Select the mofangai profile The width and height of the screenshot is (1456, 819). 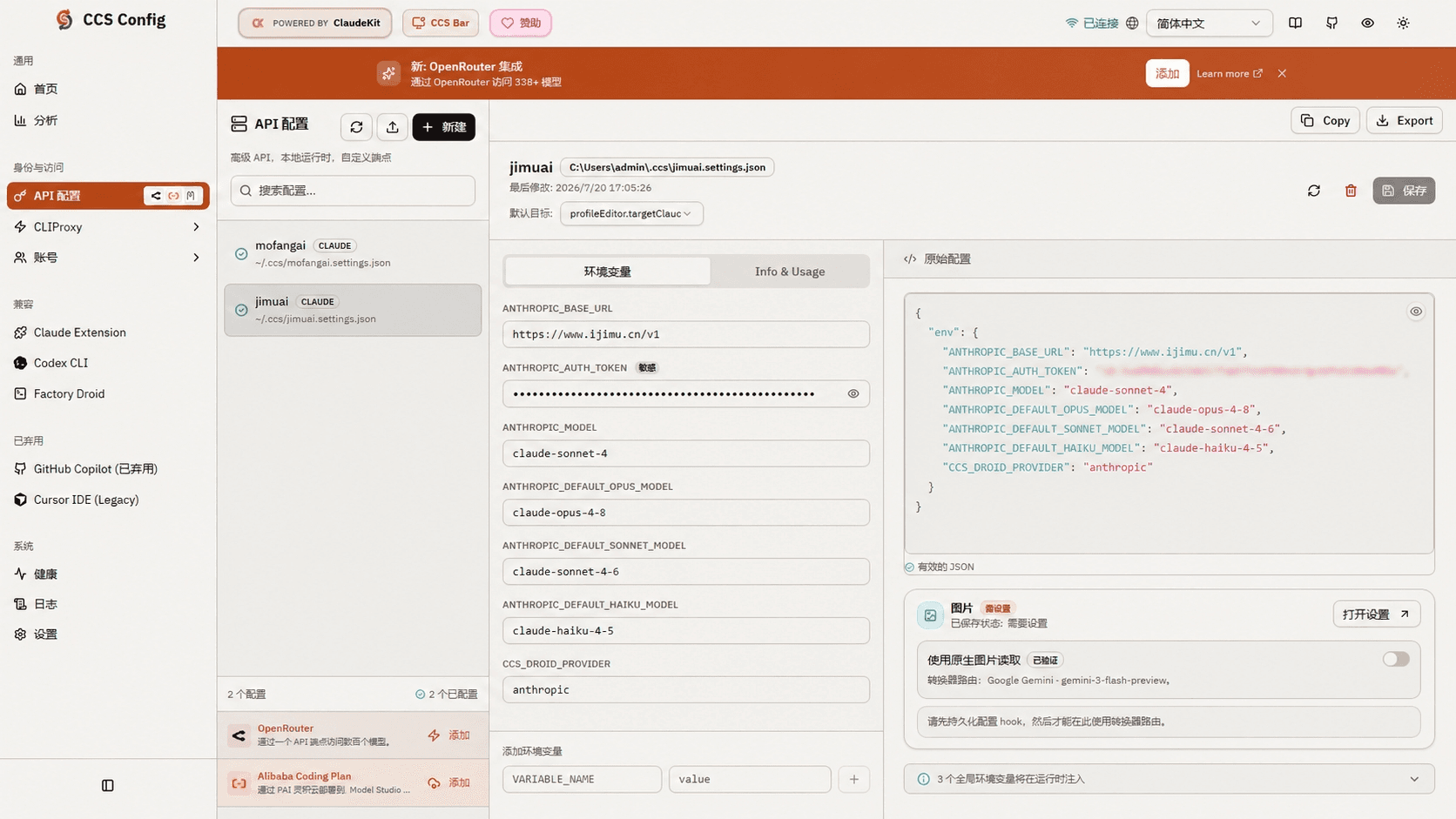click(353, 253)
